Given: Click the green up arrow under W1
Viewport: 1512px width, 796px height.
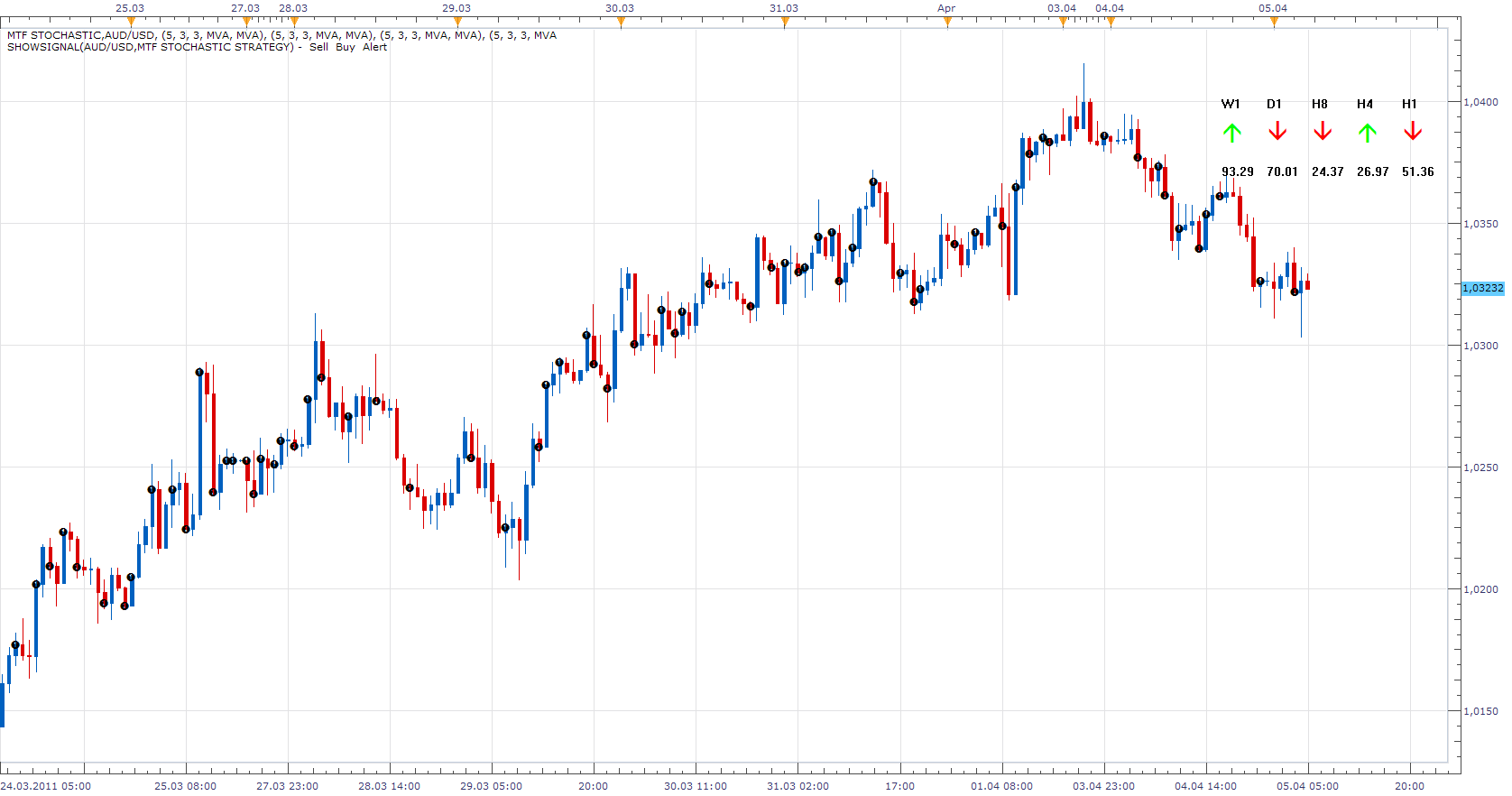Looking at the screenshot, I should pos(1232,134).
